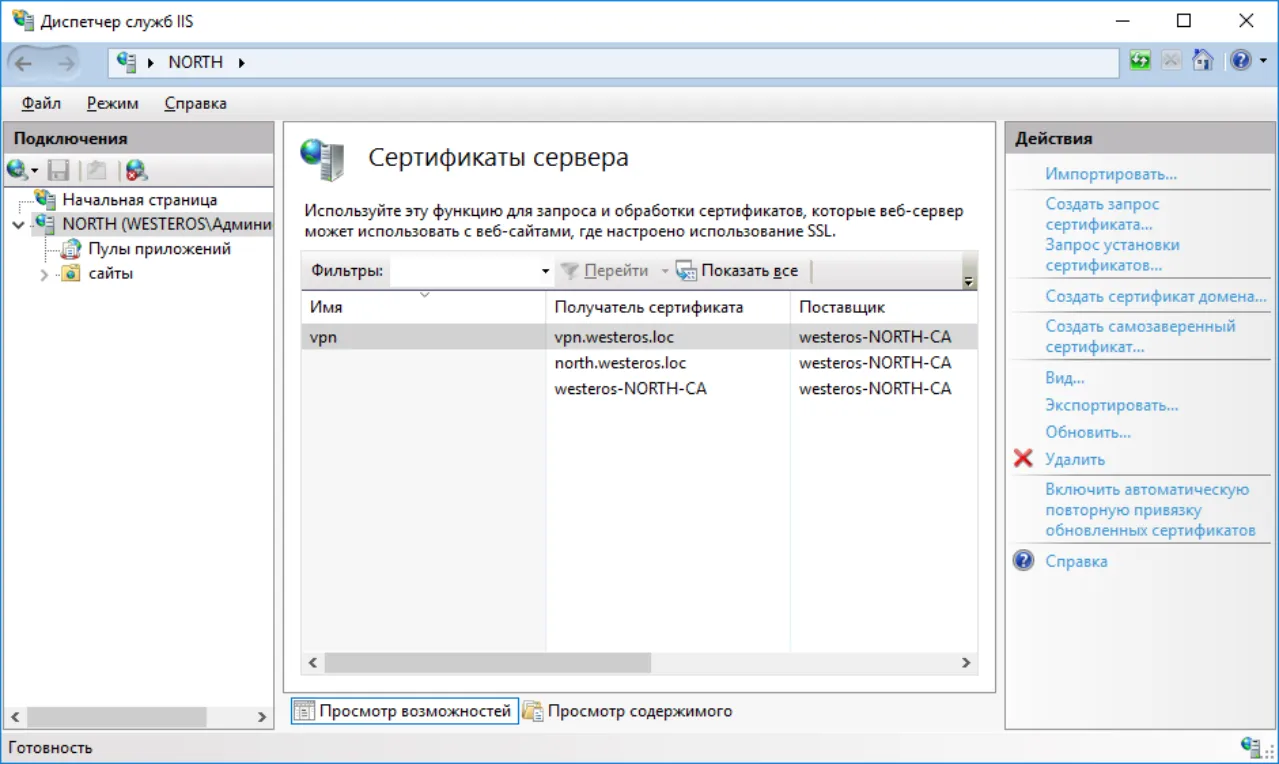
Task: Click the back navigation arrow
Action: click(23, 63)
